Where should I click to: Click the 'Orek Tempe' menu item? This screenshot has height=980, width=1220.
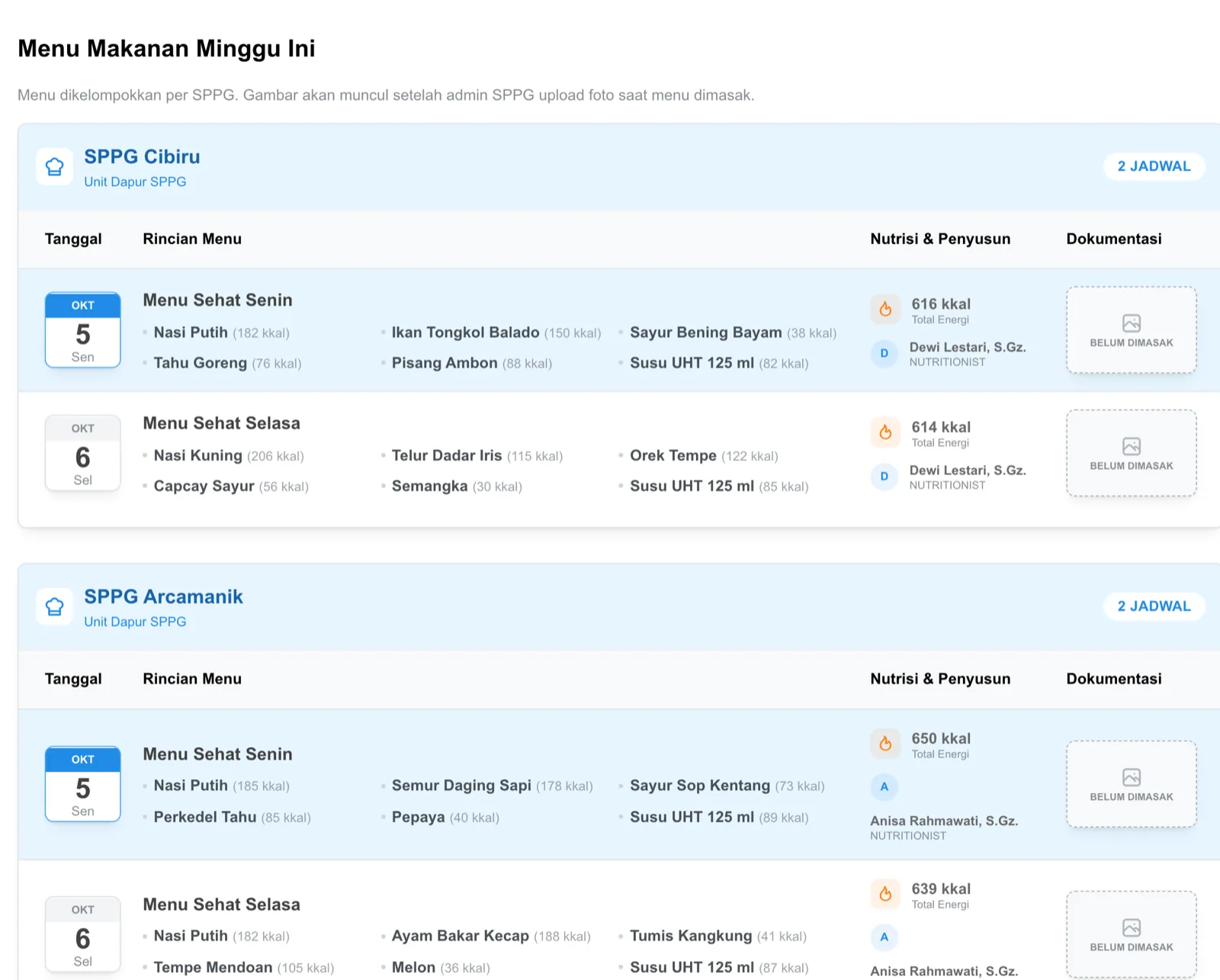click(x=673, y=455)
